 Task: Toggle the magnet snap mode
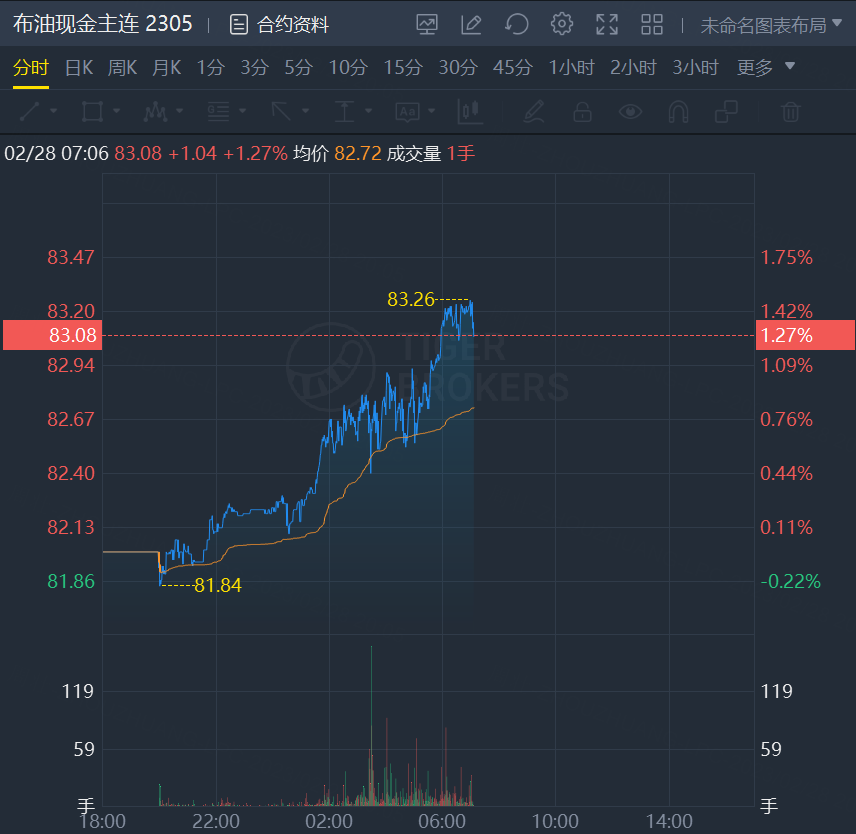679,112
